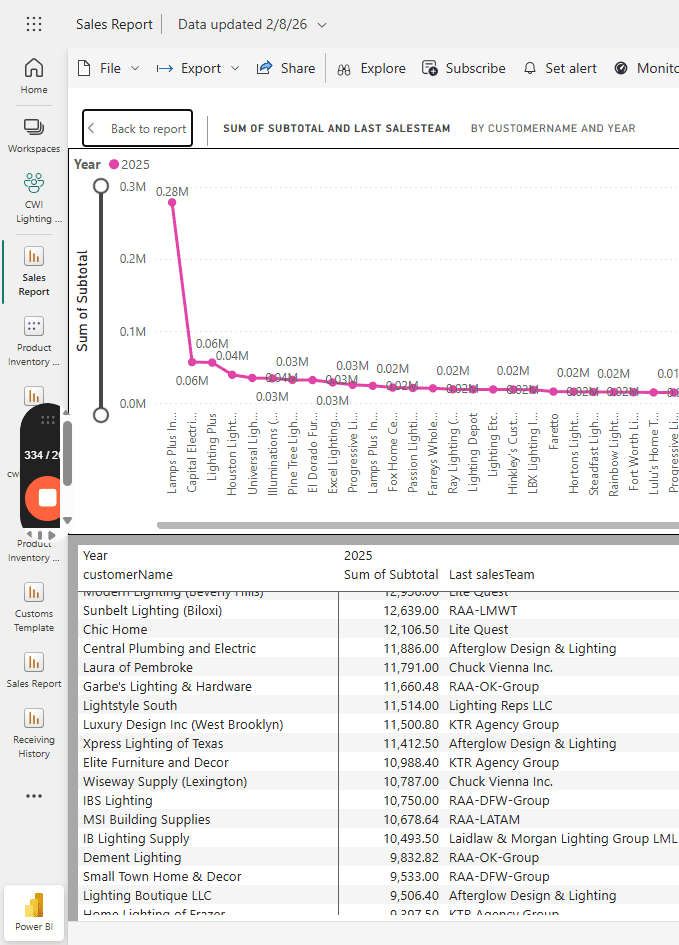Click the back chevron in Back to report
The width and height of the screenshot is (679, 945).
click(92, 128)
